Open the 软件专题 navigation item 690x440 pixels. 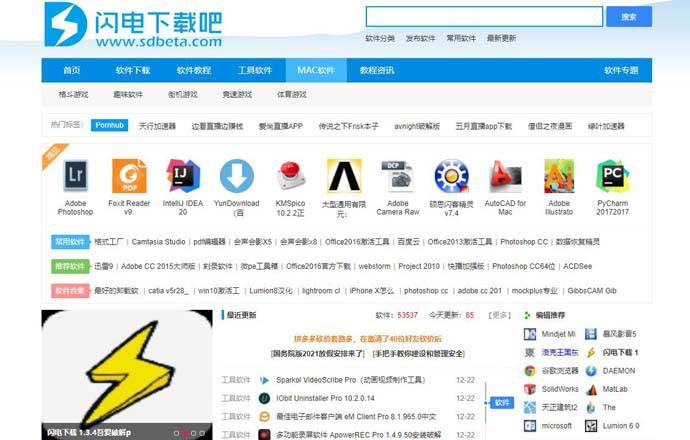[621, 70]
